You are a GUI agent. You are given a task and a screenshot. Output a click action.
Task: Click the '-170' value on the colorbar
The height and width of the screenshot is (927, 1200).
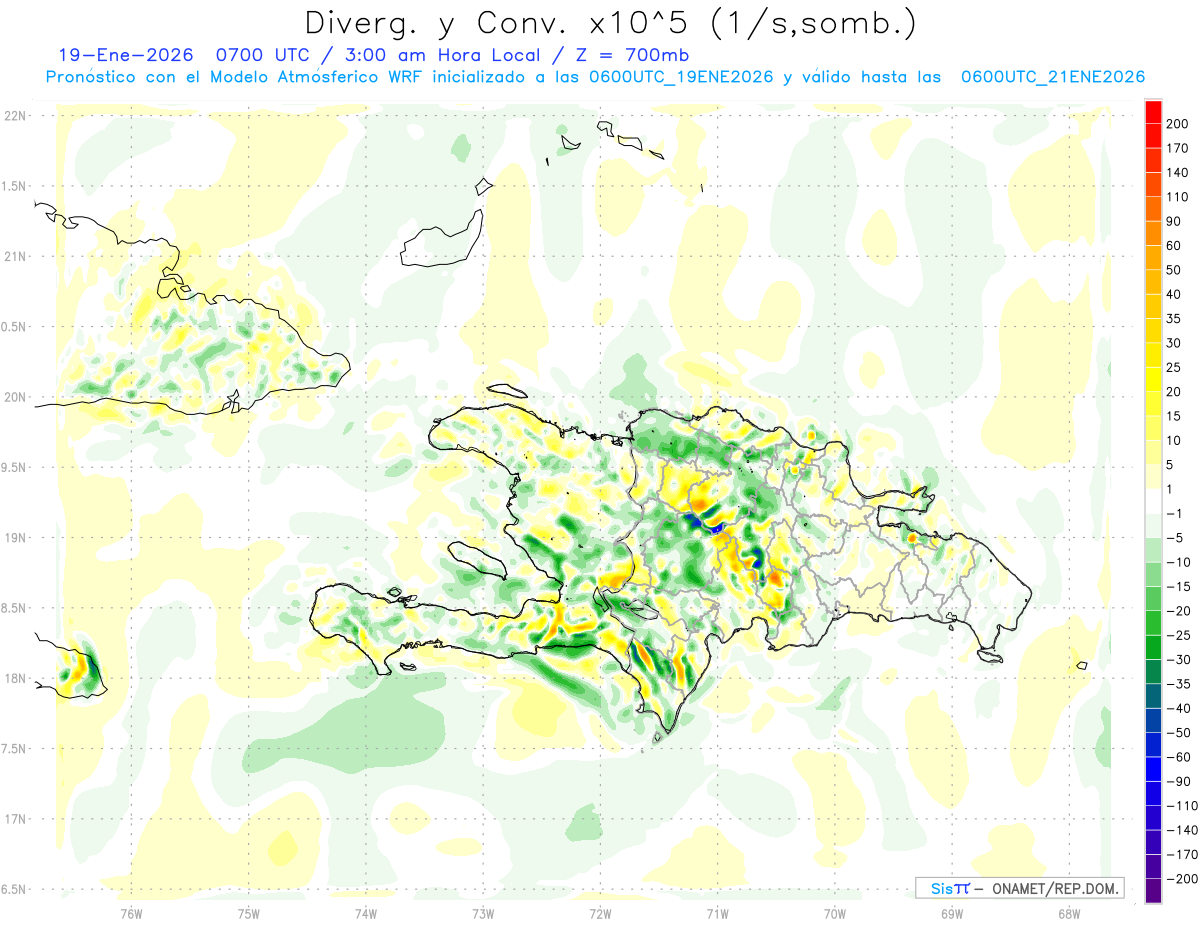1180,855
